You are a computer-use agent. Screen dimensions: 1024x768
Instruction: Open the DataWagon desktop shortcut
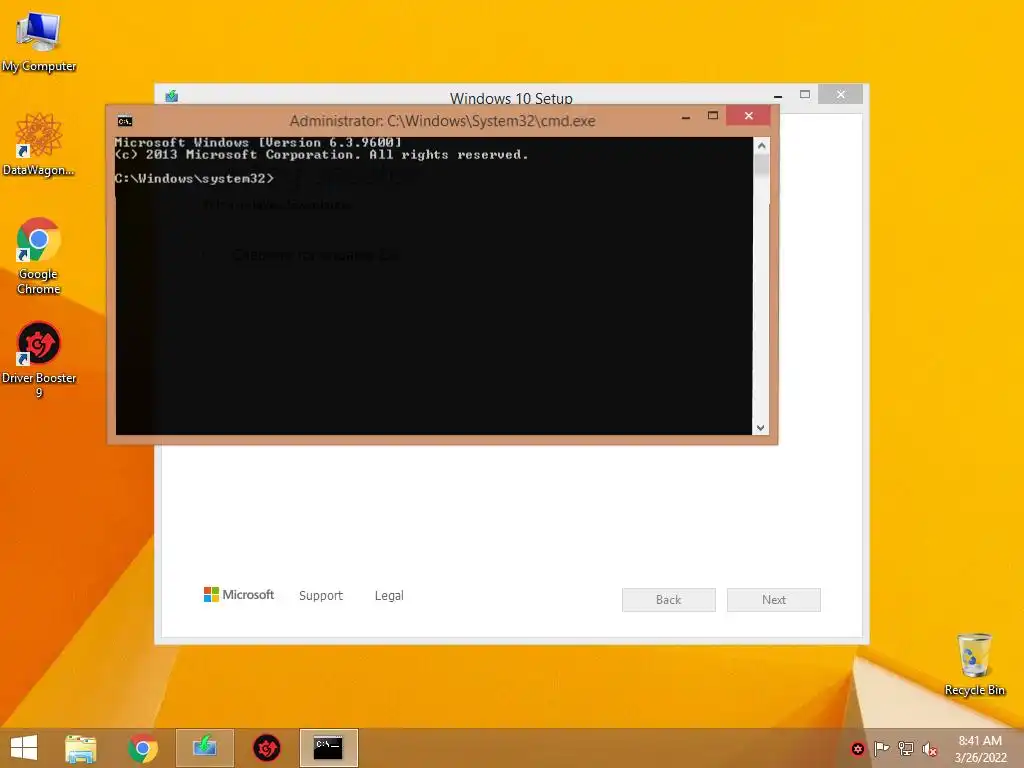[x=39, y=144]
